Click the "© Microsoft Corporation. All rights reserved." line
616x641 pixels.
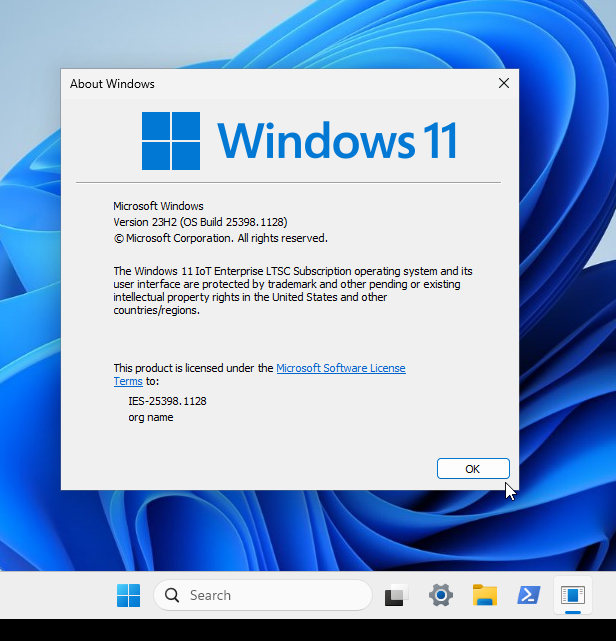(221, 238)
